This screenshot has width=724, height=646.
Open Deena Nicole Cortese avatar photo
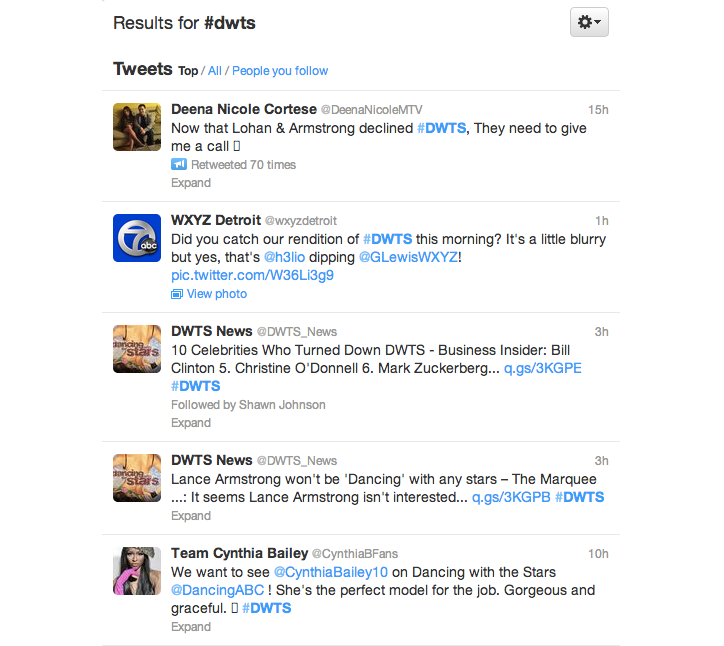point(137,127)
